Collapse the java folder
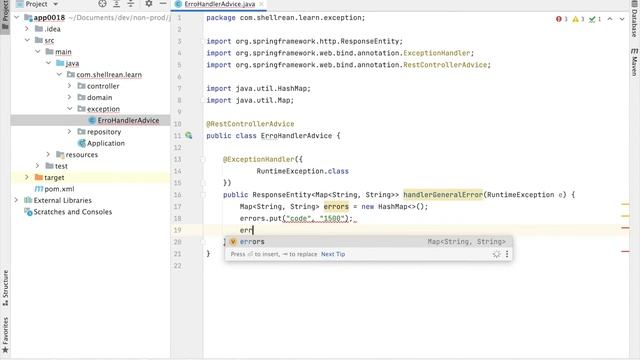Screen dimensions: 640x360 click(48, 63)
